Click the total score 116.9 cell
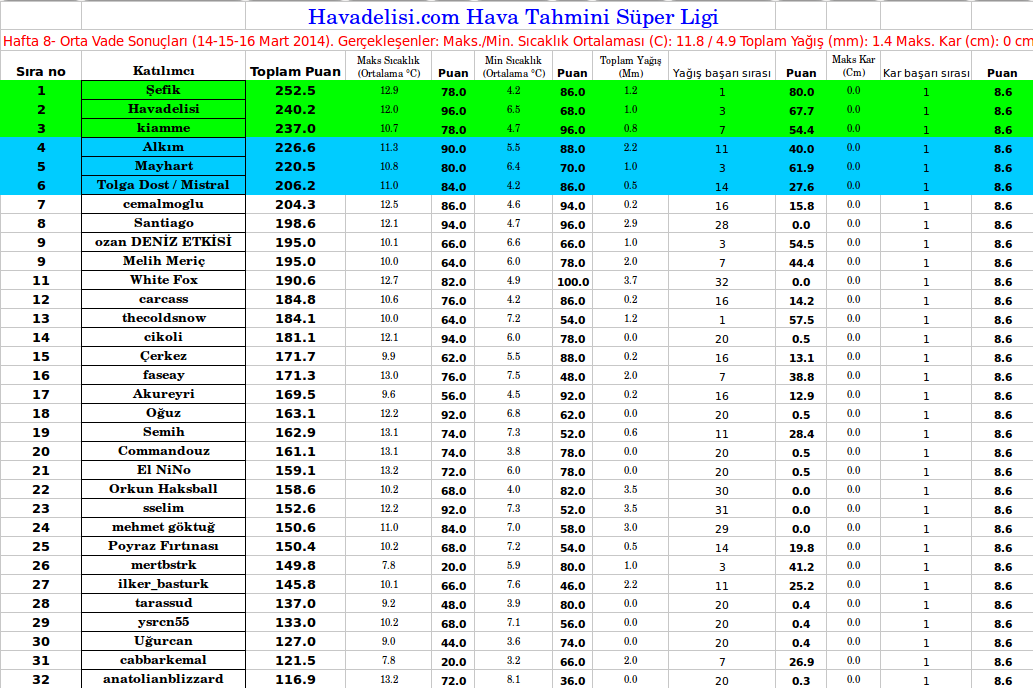This screenshot has width=1033, height=688. (x=295, y=679)
